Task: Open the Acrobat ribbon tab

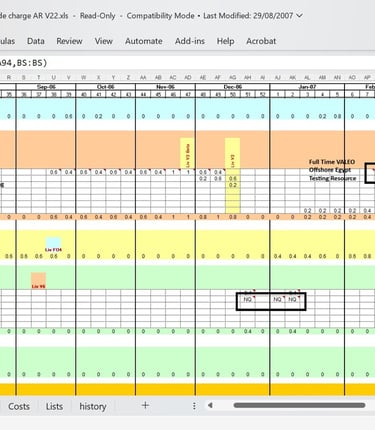Action: point(261,41)
